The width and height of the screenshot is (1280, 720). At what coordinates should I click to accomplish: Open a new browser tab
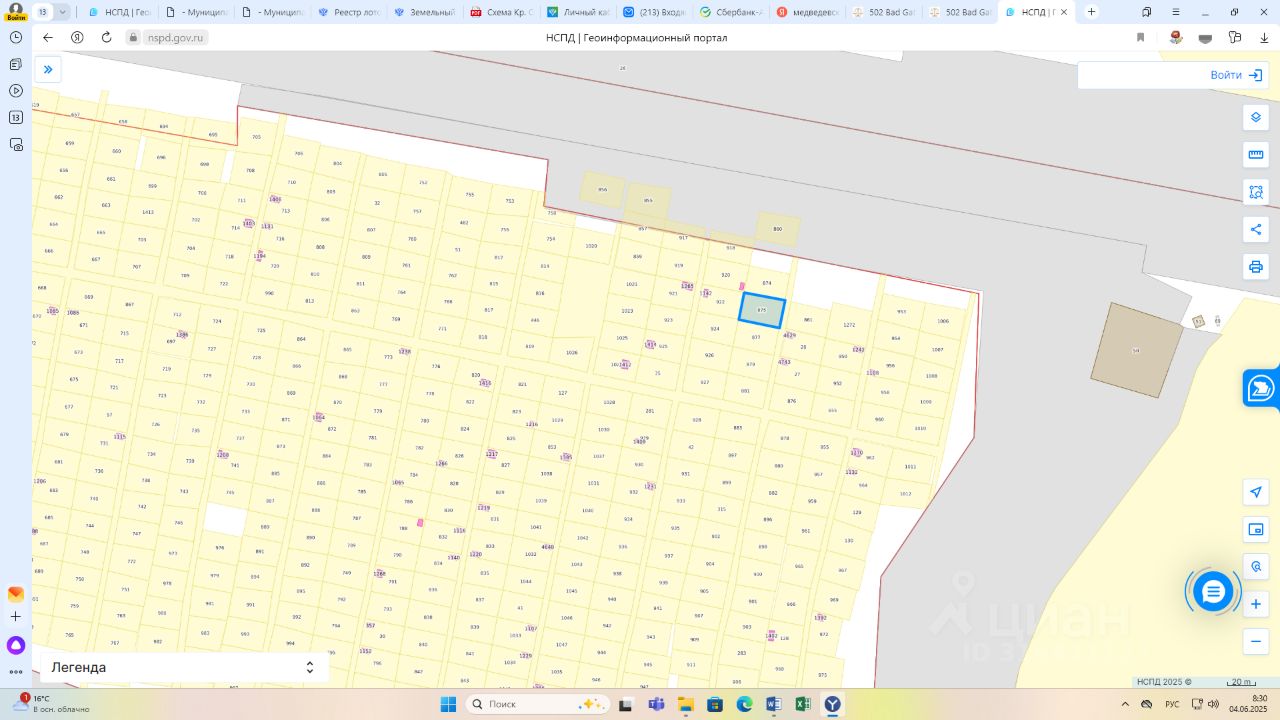1091,12
